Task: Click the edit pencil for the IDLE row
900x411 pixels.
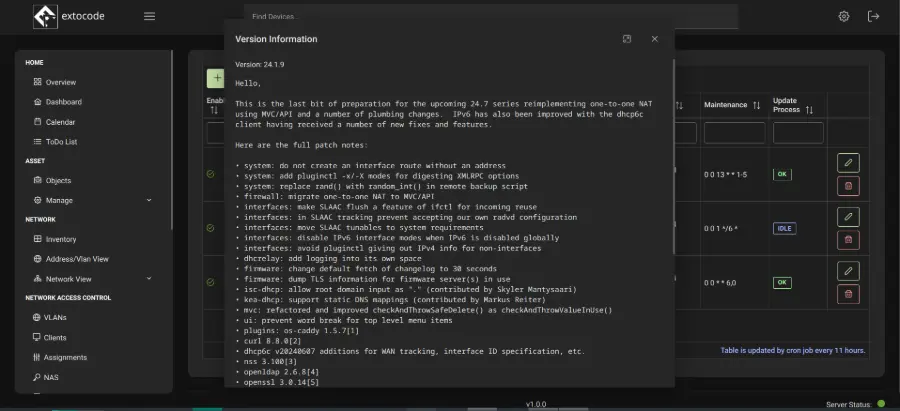Action: 847,217
